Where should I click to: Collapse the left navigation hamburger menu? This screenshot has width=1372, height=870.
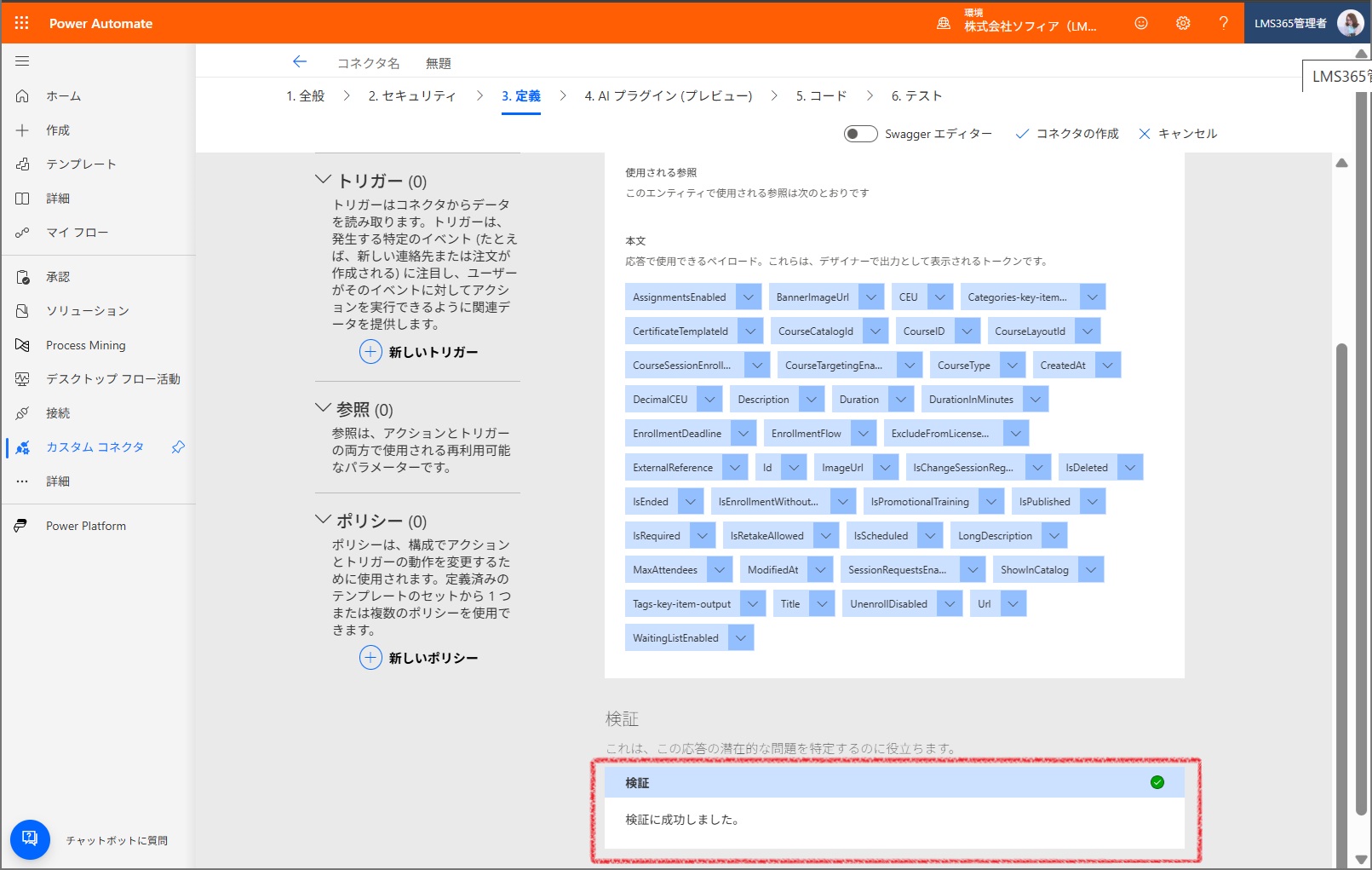click(x=22, y=61)
